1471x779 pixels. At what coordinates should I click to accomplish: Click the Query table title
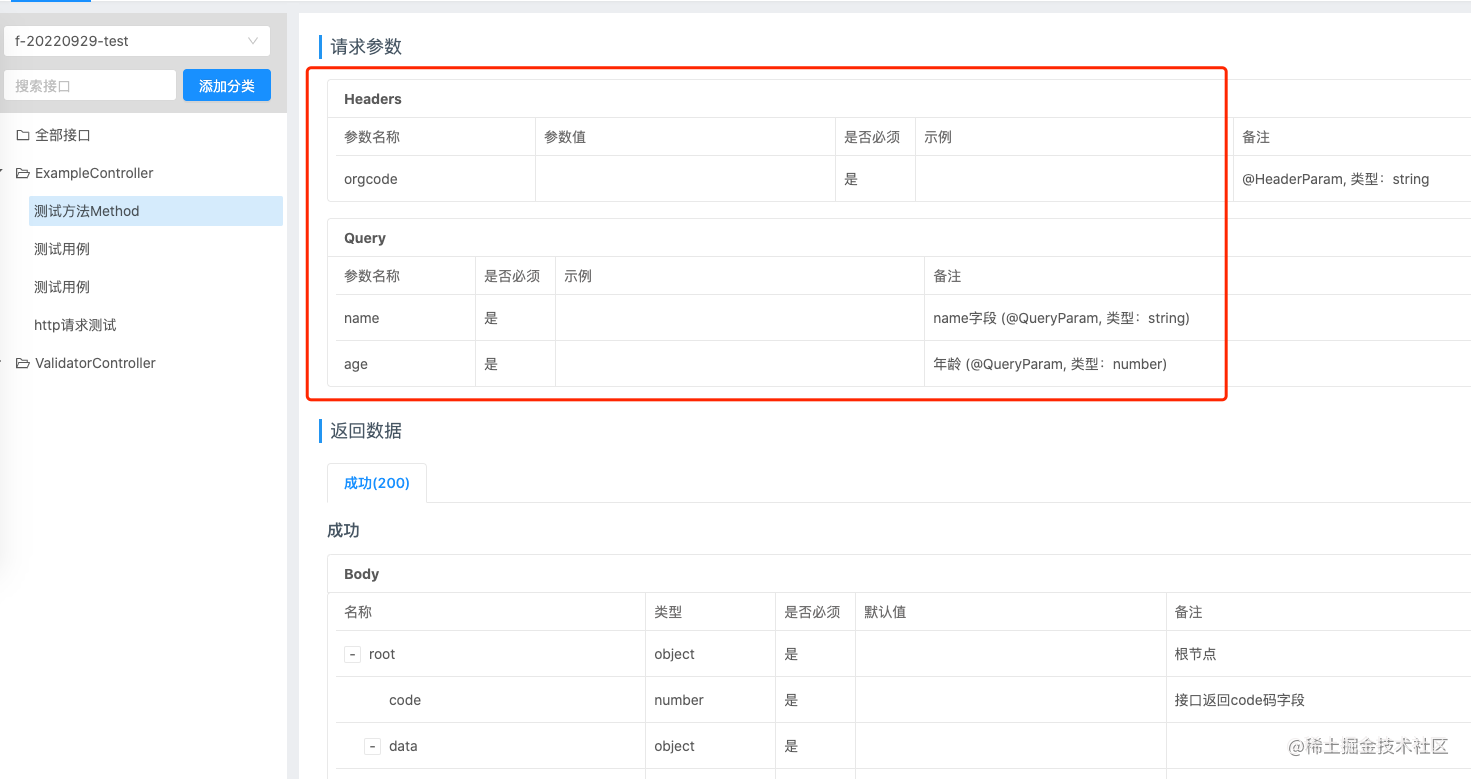[x=365, y=238]
